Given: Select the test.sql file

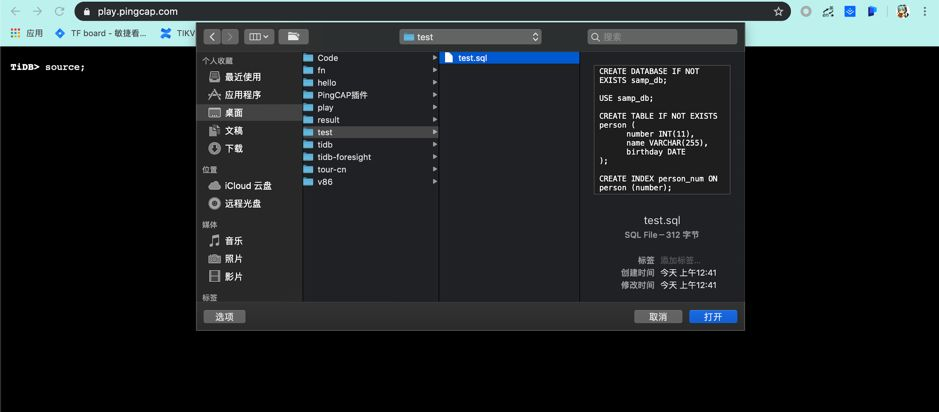Looking at the screenshot, I should pos(510,58).
